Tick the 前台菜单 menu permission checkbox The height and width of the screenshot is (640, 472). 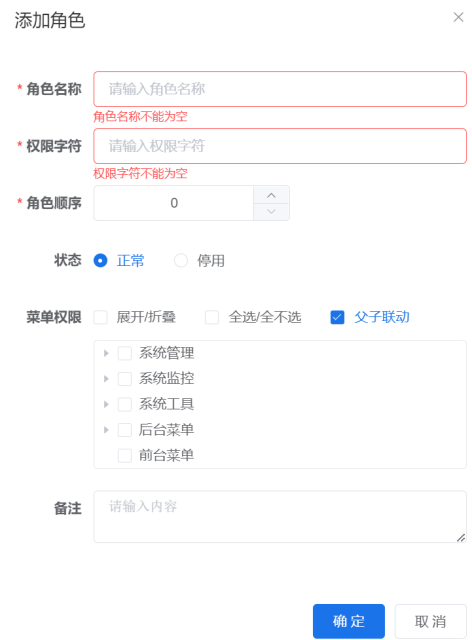click(x=125, y=456)
